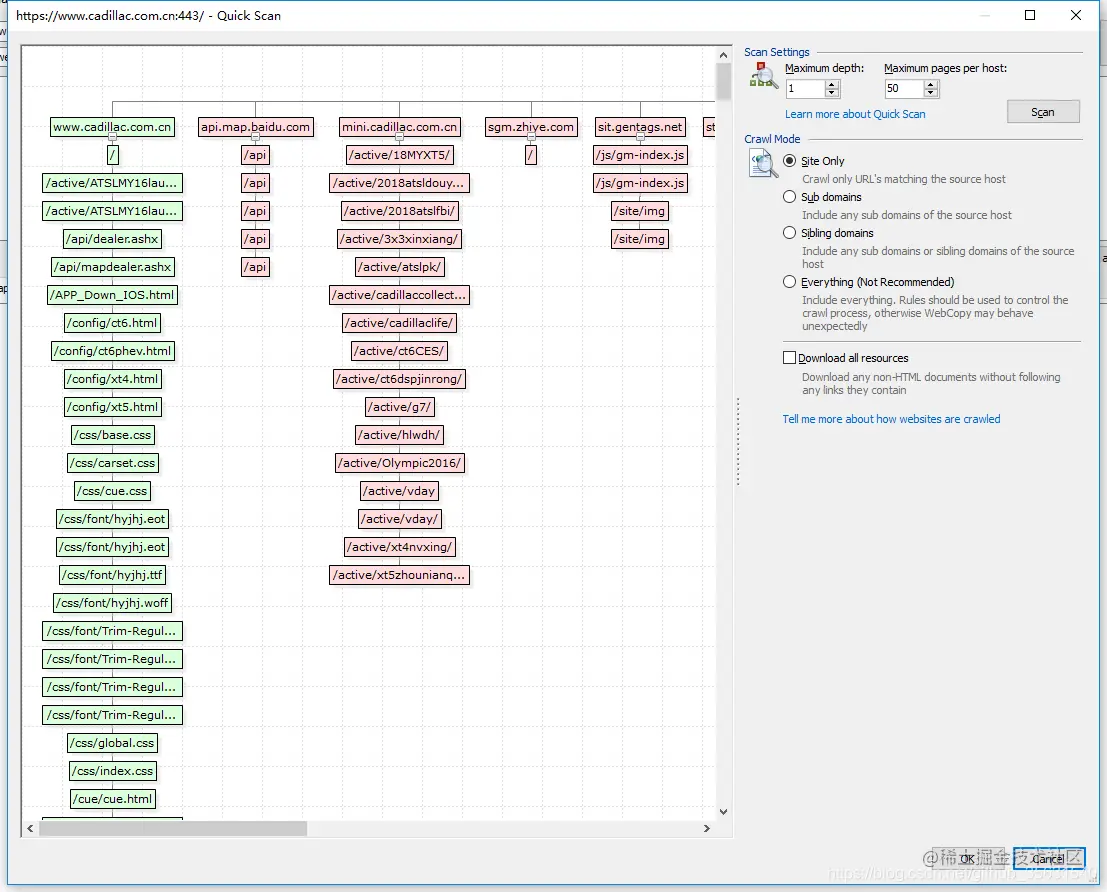1107x892 pixels.
Task: Click the vertical scrollbar down arrow
Action: tap(723, 811)
